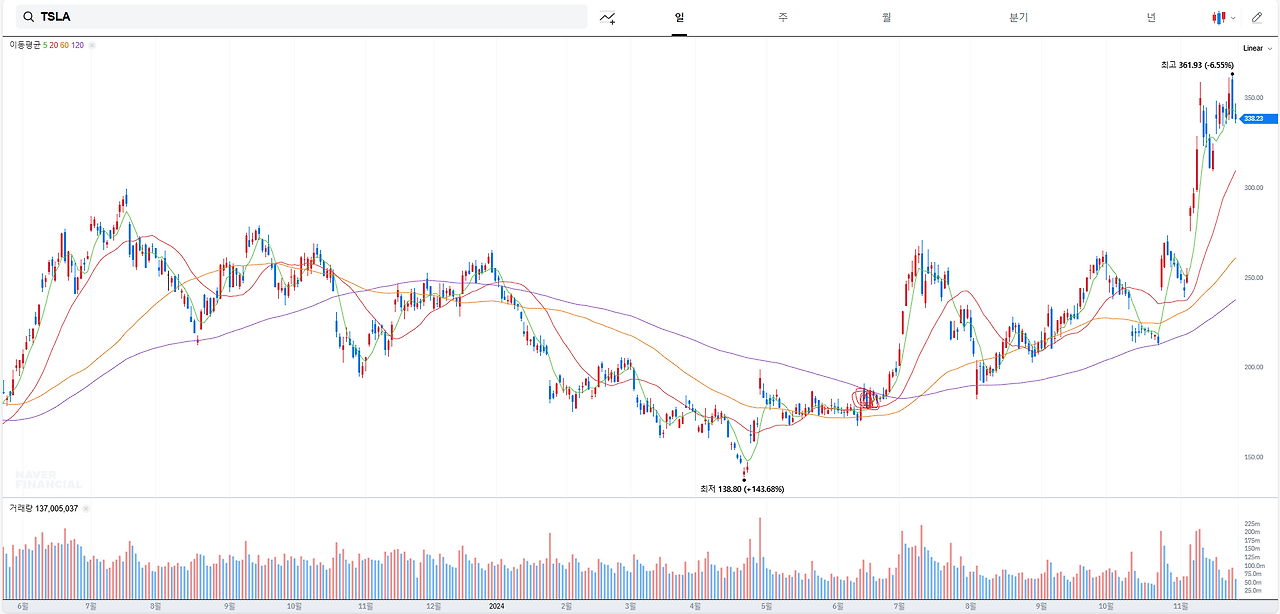The image size is (1280, 614).
Task: Click the 100.0m volume axis label
Action: click(1253, 566)
